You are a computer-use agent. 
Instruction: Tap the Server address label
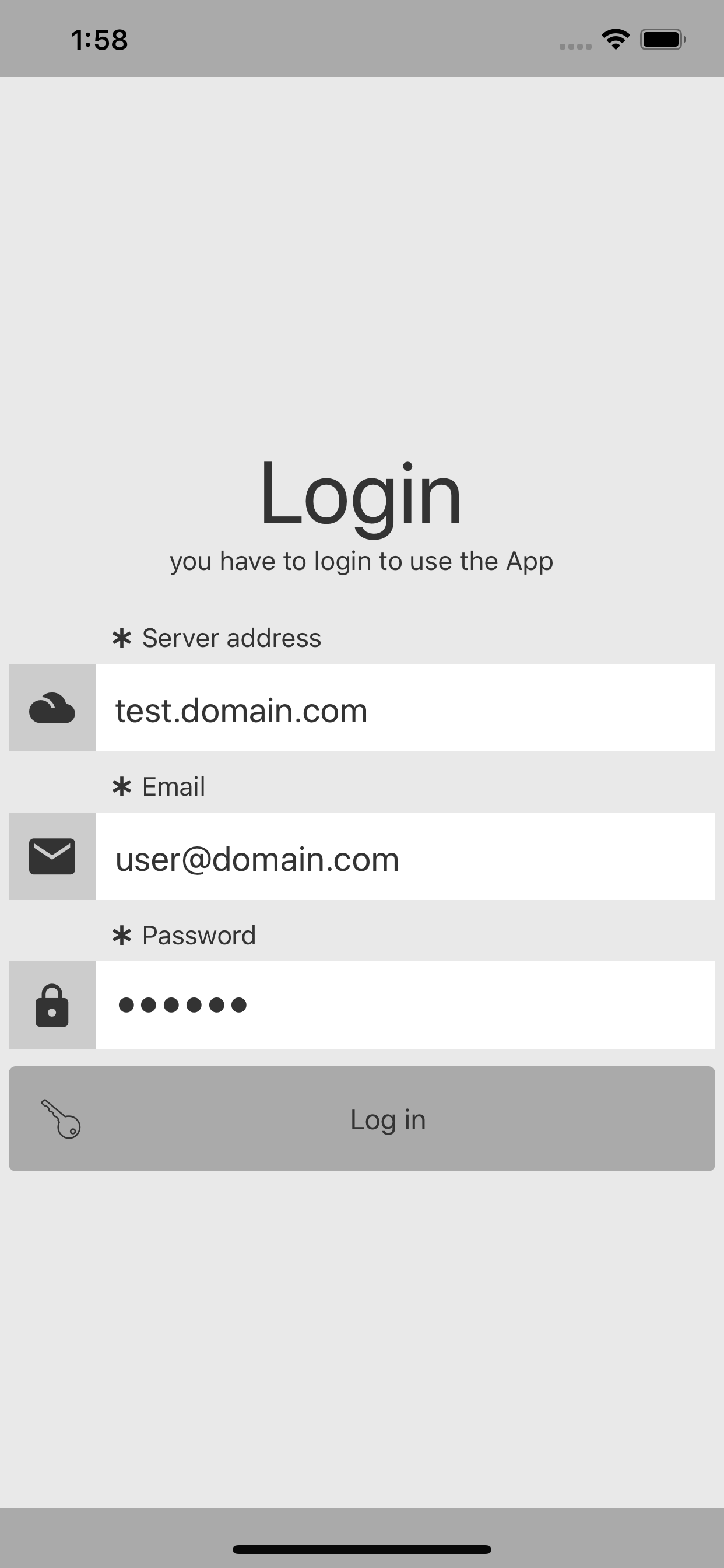point(231,638)
